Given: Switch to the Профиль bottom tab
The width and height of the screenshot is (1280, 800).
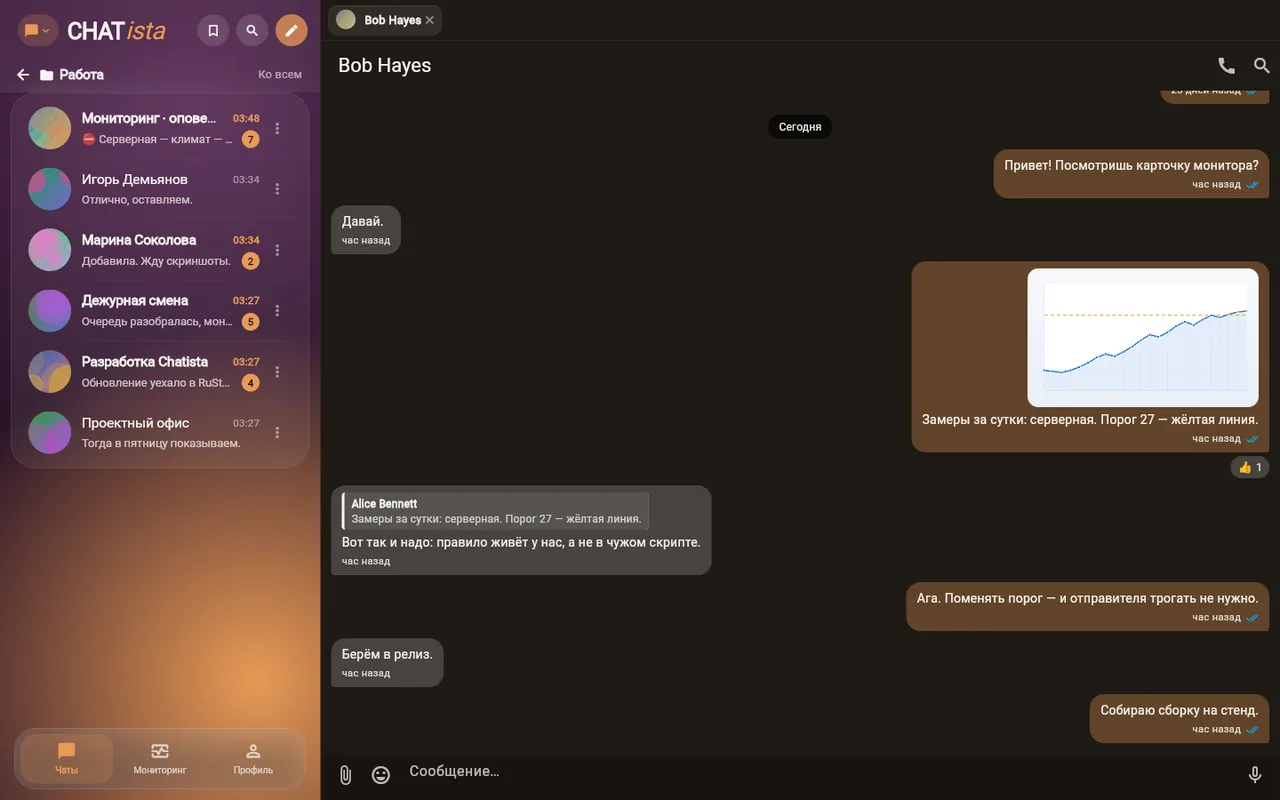Looking at the screenshot, I should coord(253,760).
